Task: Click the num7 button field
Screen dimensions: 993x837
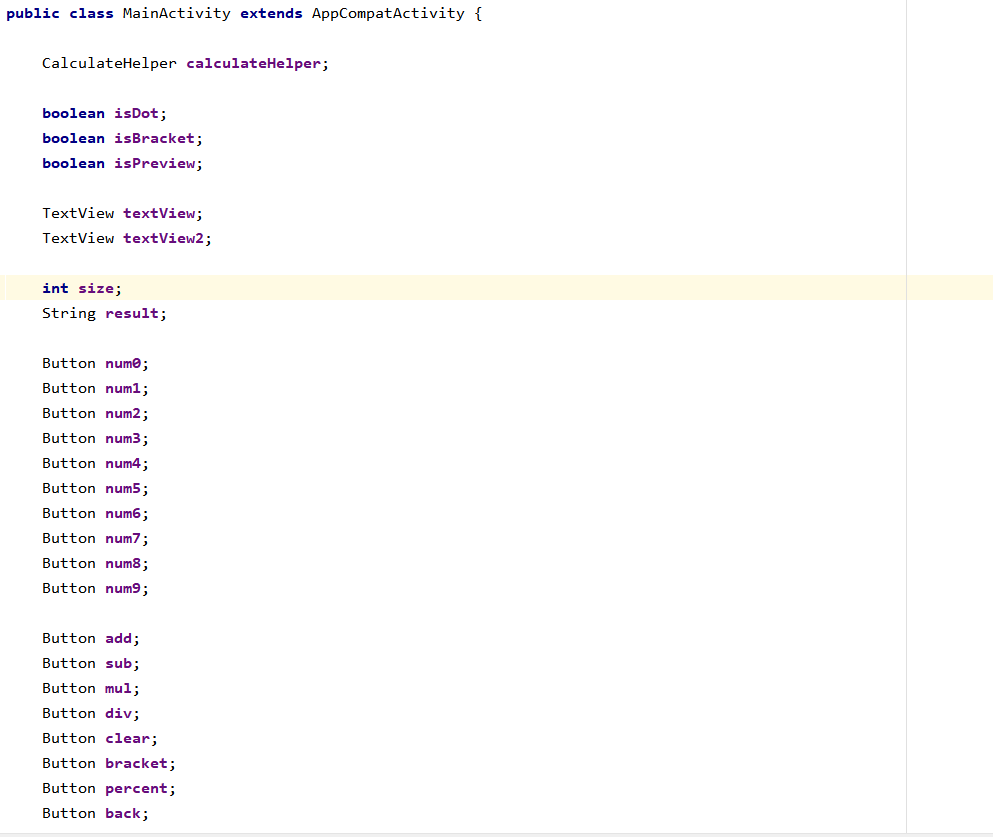Action: click(123, 538)
